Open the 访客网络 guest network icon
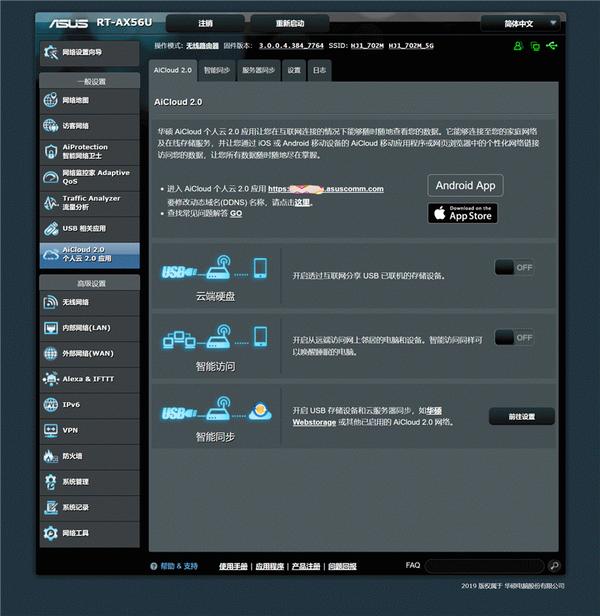The image size is (600, 616). pos(51,126)
